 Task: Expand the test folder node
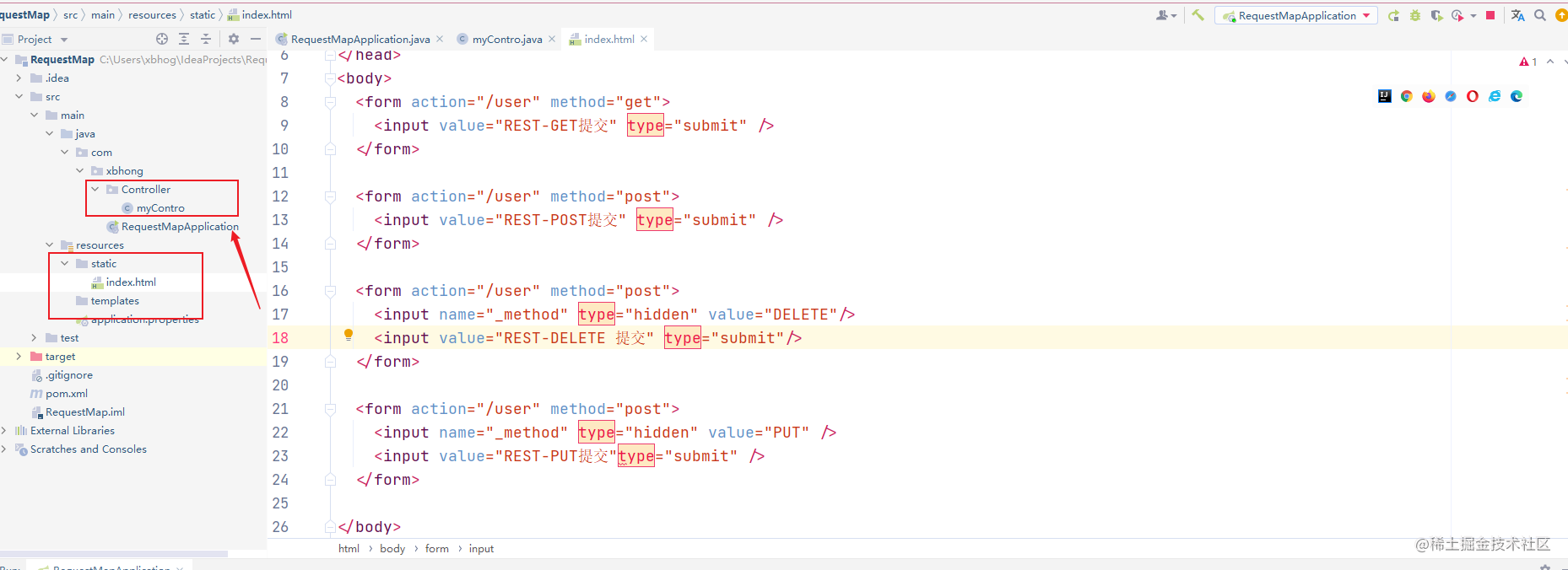pyautogui.click(x=34, y=337)
